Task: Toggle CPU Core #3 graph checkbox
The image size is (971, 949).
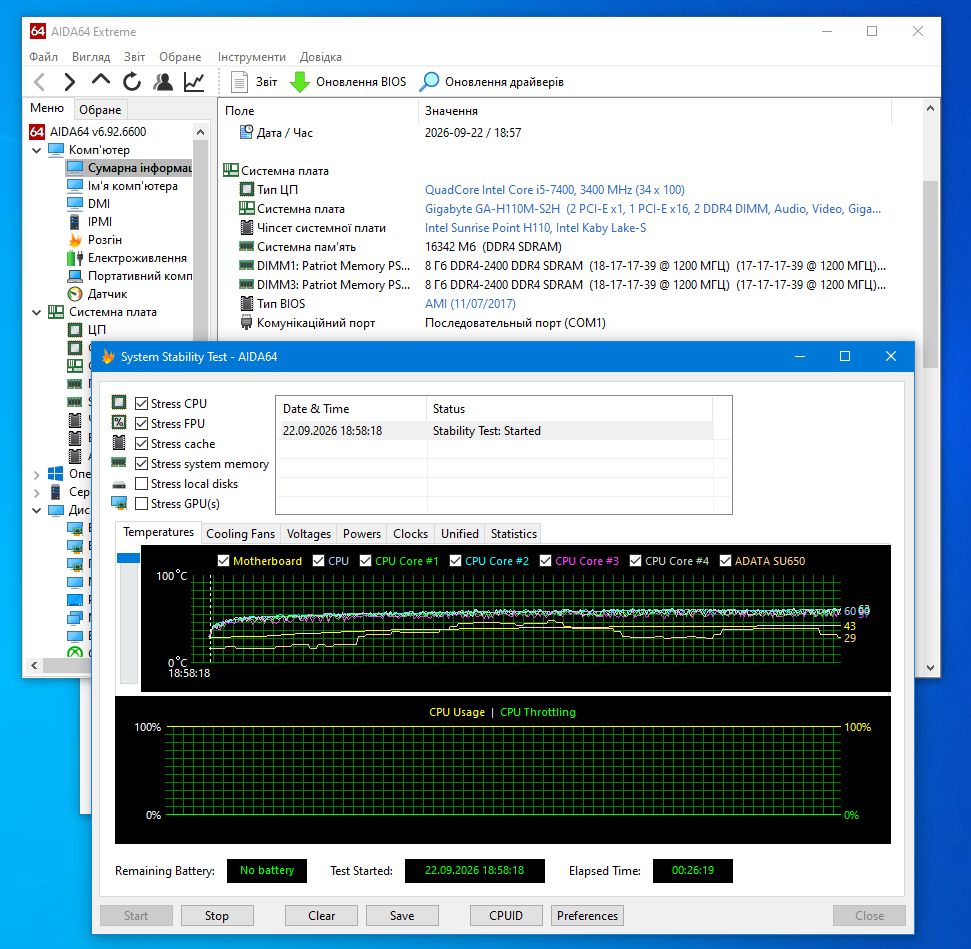Action: 546,561
